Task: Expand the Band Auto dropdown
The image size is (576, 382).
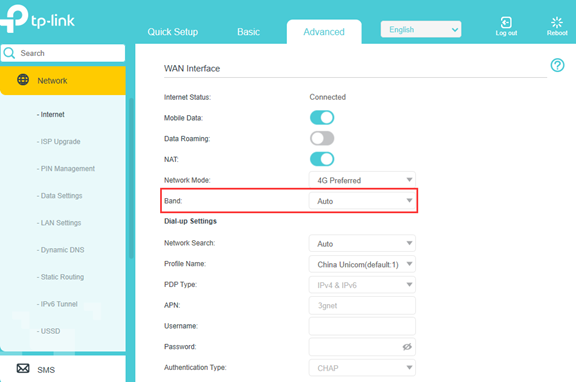Action: pyautogui.click(x=362, y=201)
